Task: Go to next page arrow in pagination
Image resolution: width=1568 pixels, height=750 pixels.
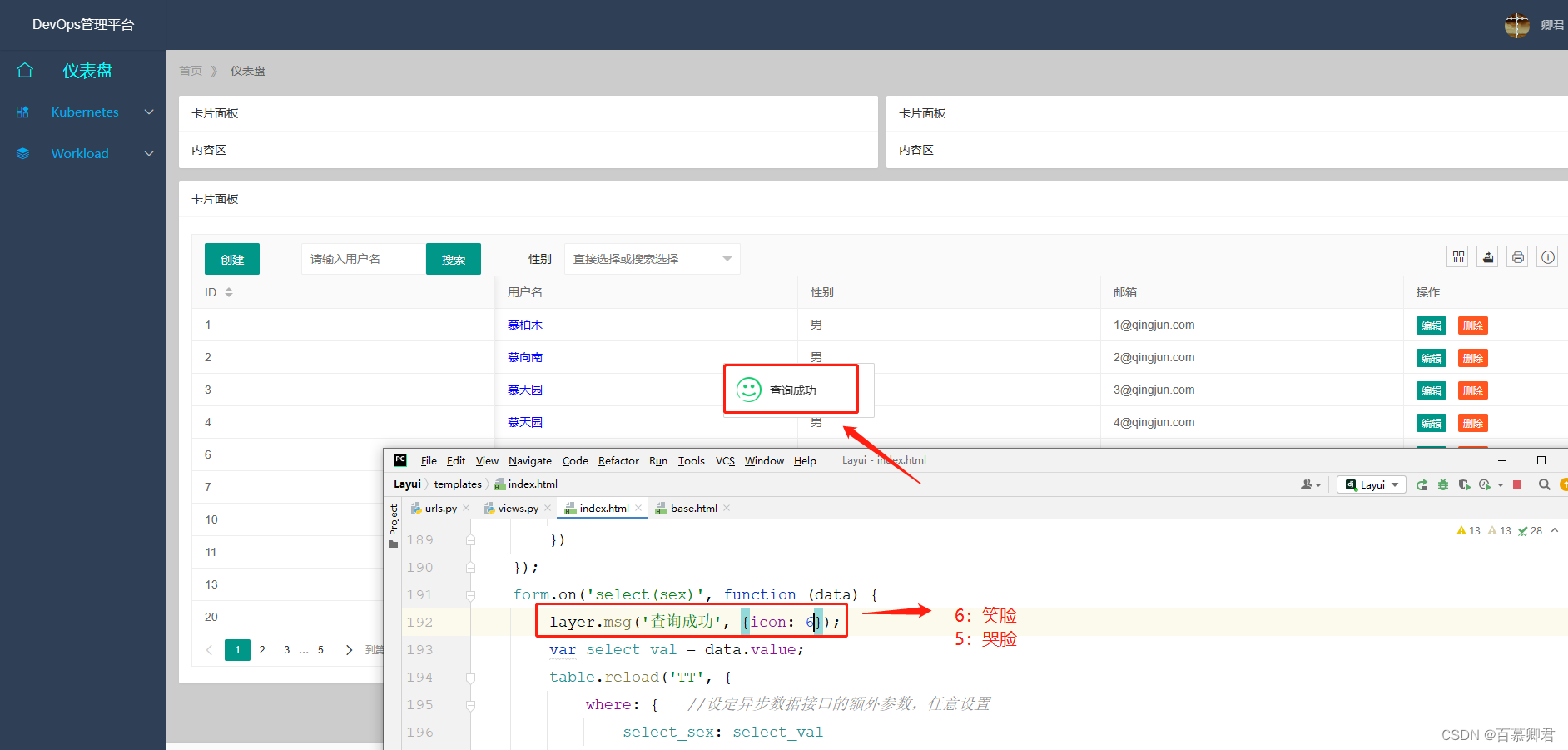Action: pyautogui.click(x=349, y=650)
